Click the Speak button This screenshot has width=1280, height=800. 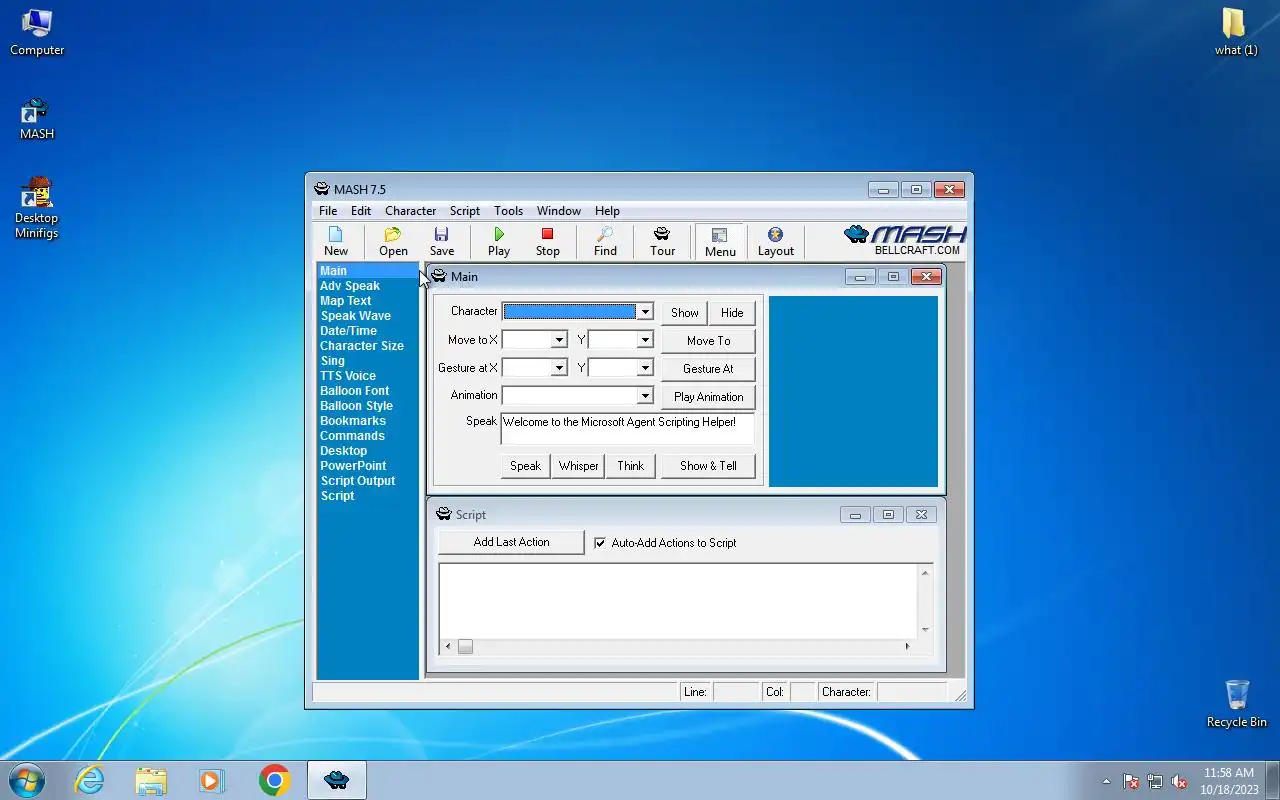tap(525, 466)
